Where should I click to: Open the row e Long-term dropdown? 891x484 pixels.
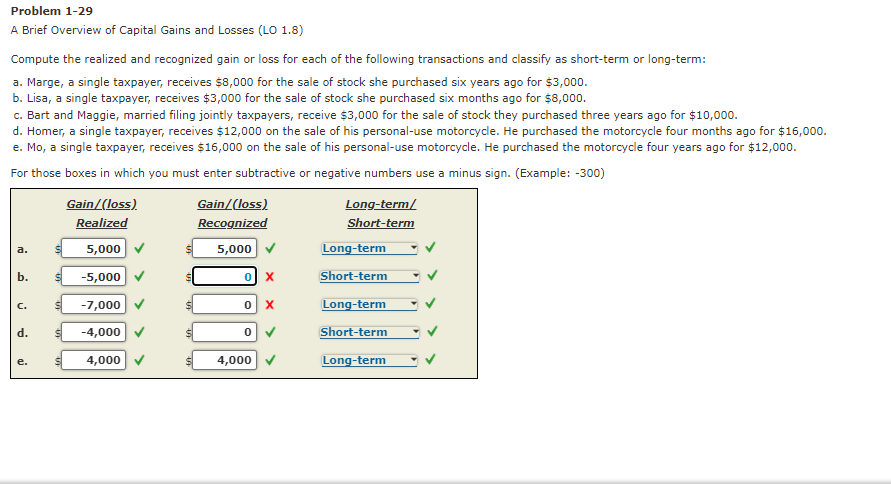click(369, 360)
